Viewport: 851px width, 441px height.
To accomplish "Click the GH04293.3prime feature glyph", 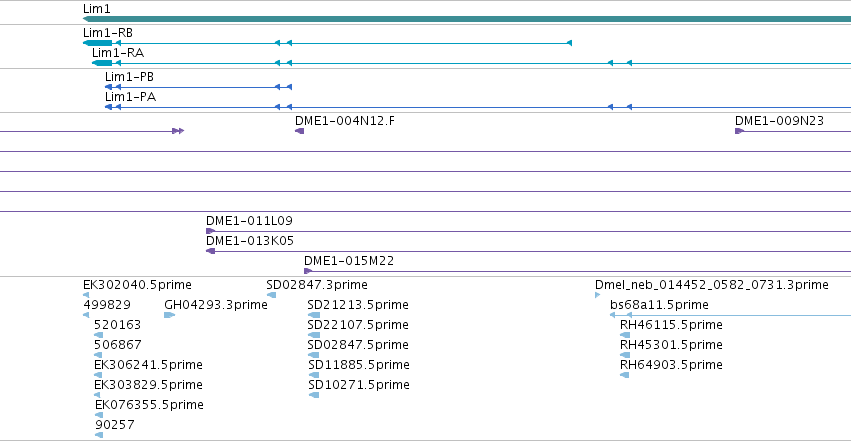I will 169,315.
